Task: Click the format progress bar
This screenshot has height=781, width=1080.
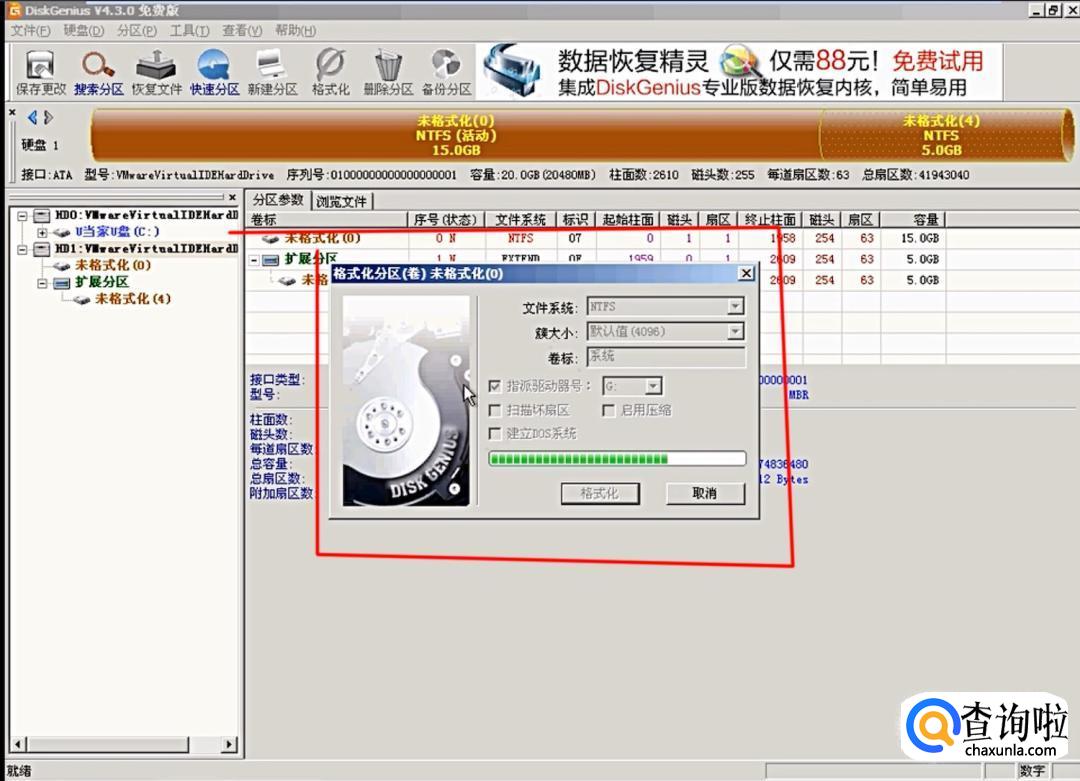Action: pos(617,459)
